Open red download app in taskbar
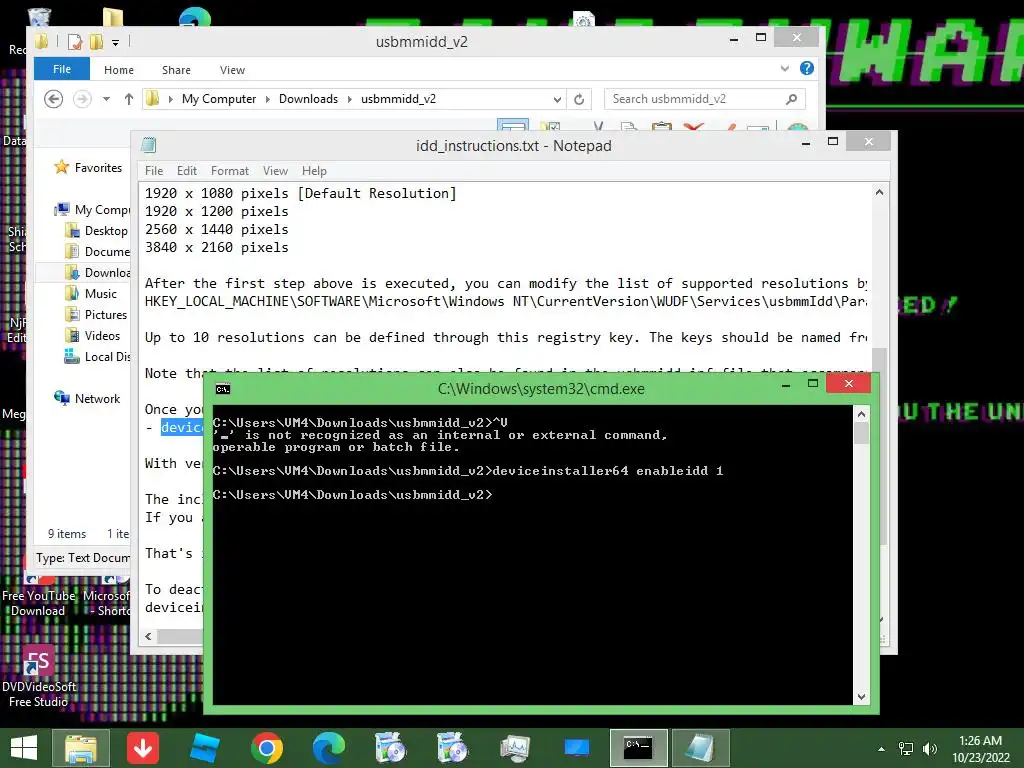 [x=143, y=748]
